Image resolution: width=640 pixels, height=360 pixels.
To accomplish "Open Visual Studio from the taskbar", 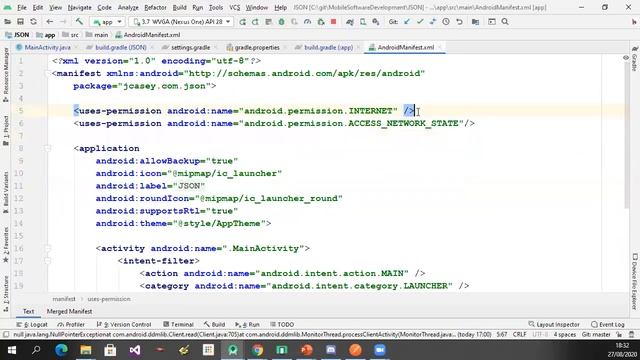I will tap(135, 350).
